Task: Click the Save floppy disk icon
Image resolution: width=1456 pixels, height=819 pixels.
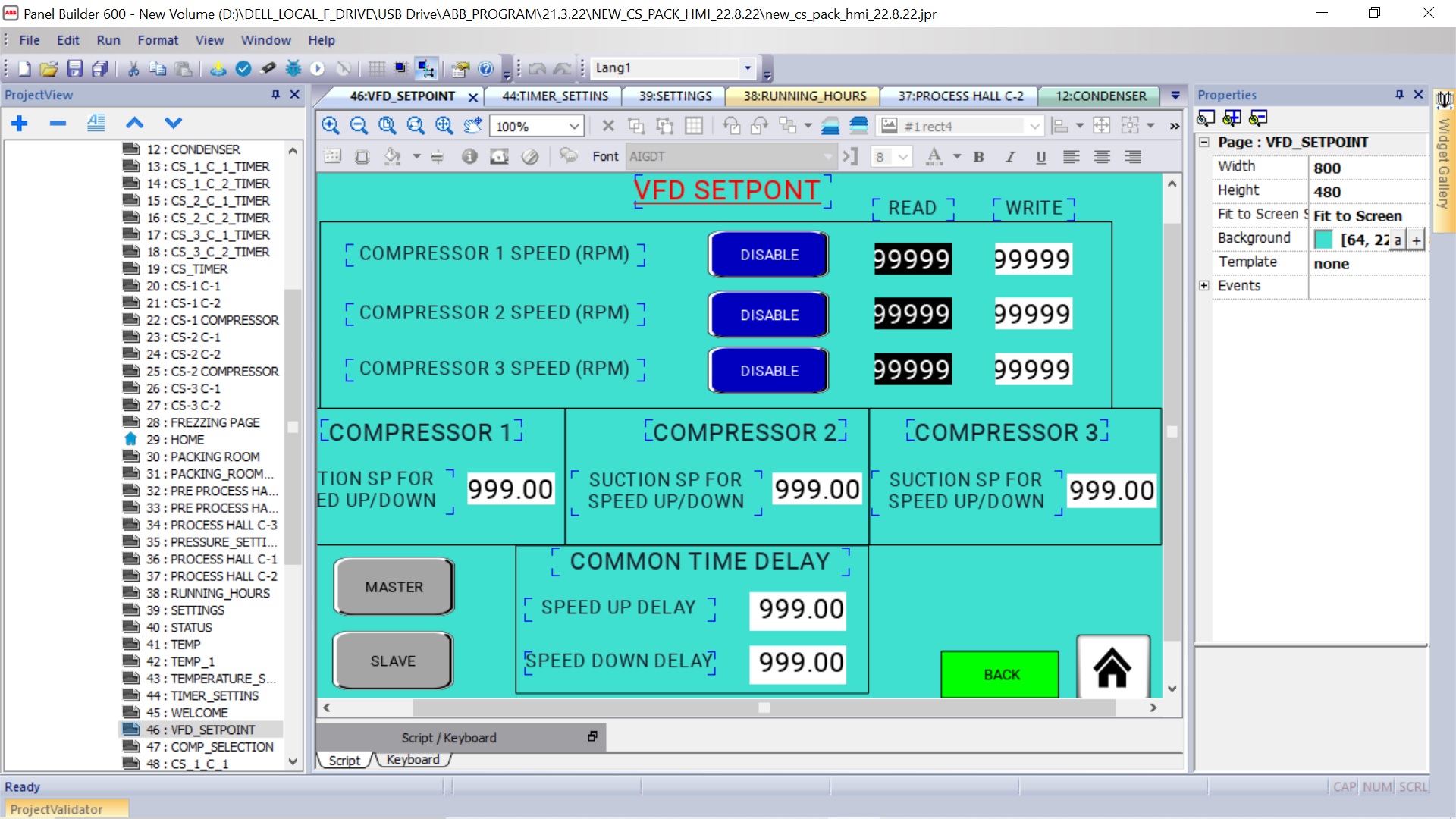Action: tap(74, 69)
